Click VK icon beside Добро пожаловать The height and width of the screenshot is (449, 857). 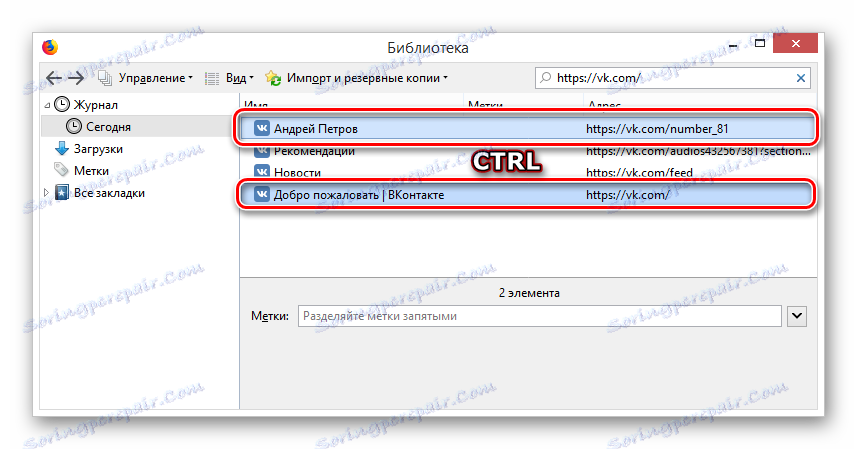[x=262, y=194]
